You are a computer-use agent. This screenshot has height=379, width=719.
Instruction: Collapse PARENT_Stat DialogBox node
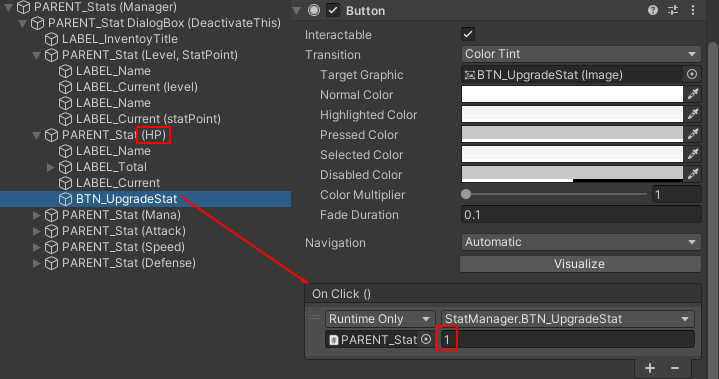pyautogui.click(x=22, y=23)
